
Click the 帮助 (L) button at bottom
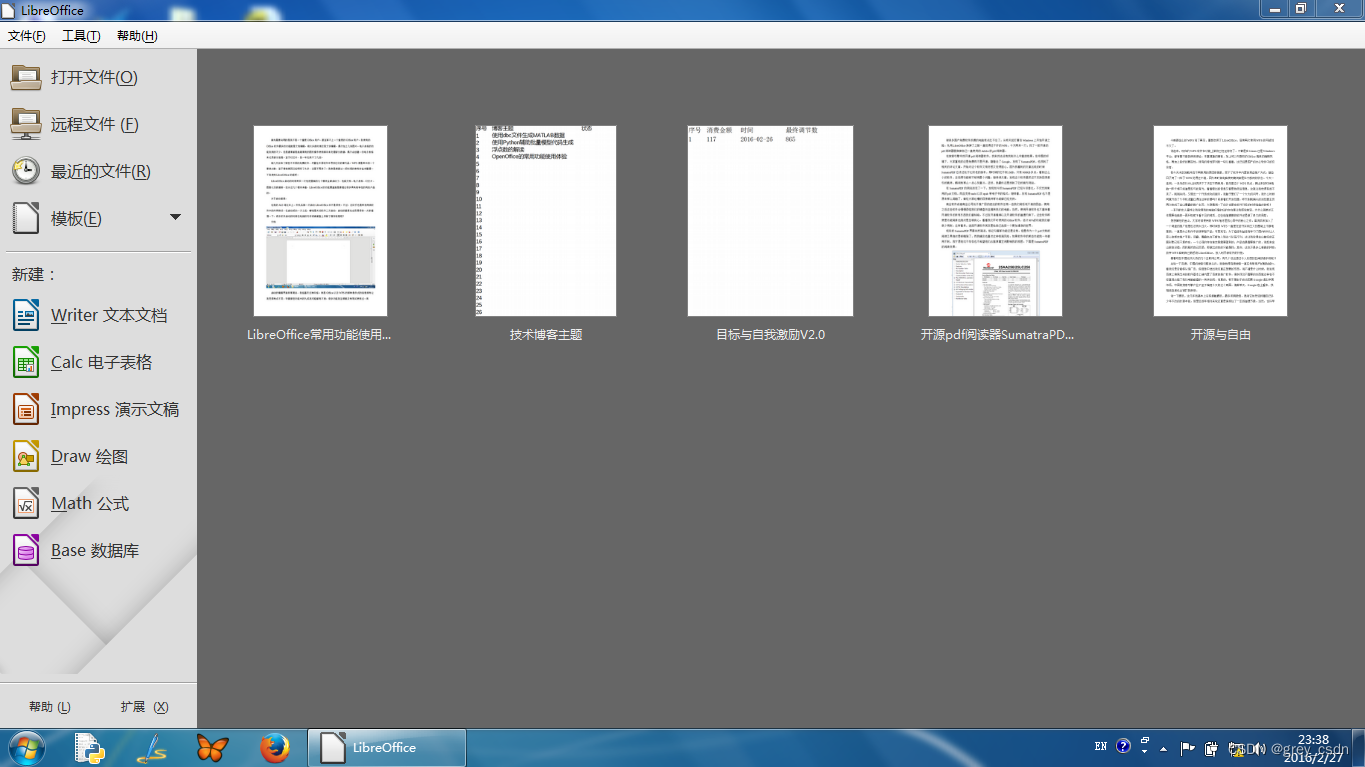coord(50,706)
